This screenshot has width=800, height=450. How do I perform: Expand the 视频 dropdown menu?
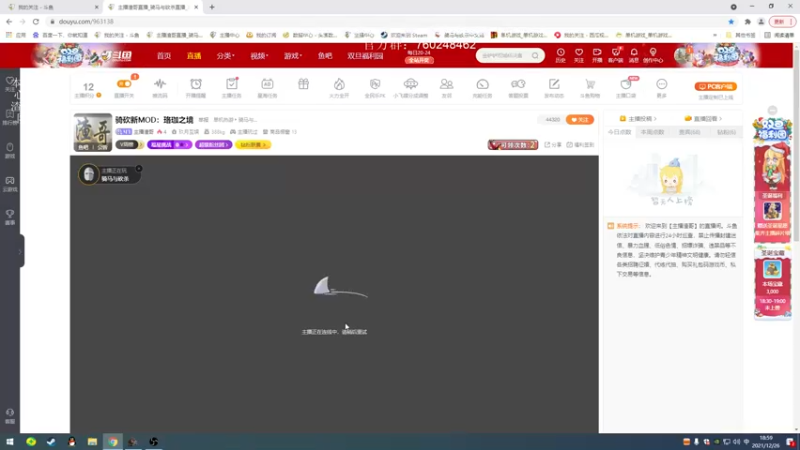[259, 56]
